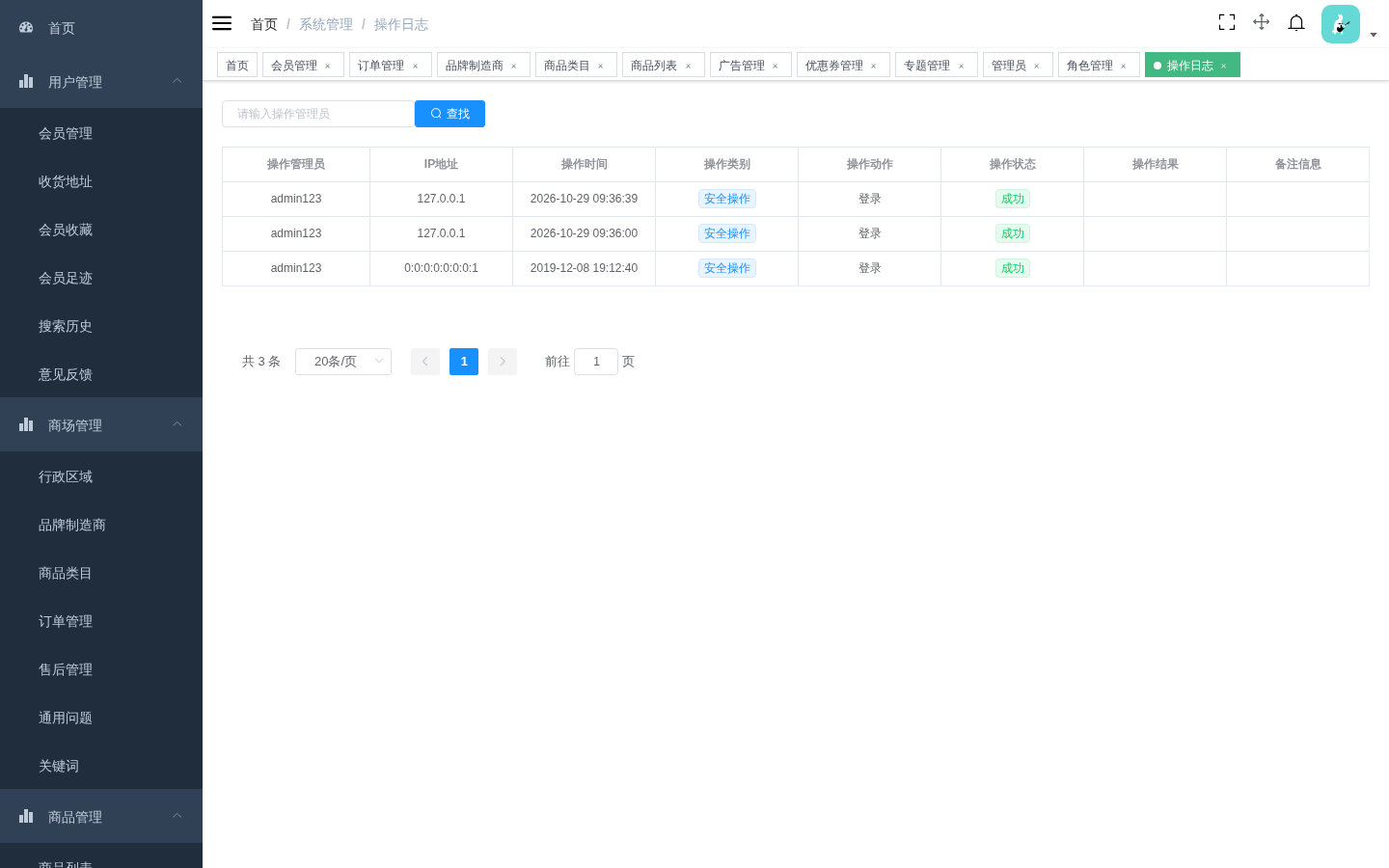Open 收货地址 in the sidebar

(101, 181)
